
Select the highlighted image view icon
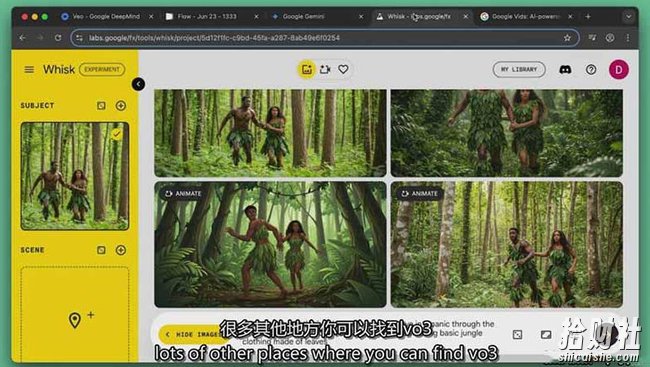coord(306,69)
